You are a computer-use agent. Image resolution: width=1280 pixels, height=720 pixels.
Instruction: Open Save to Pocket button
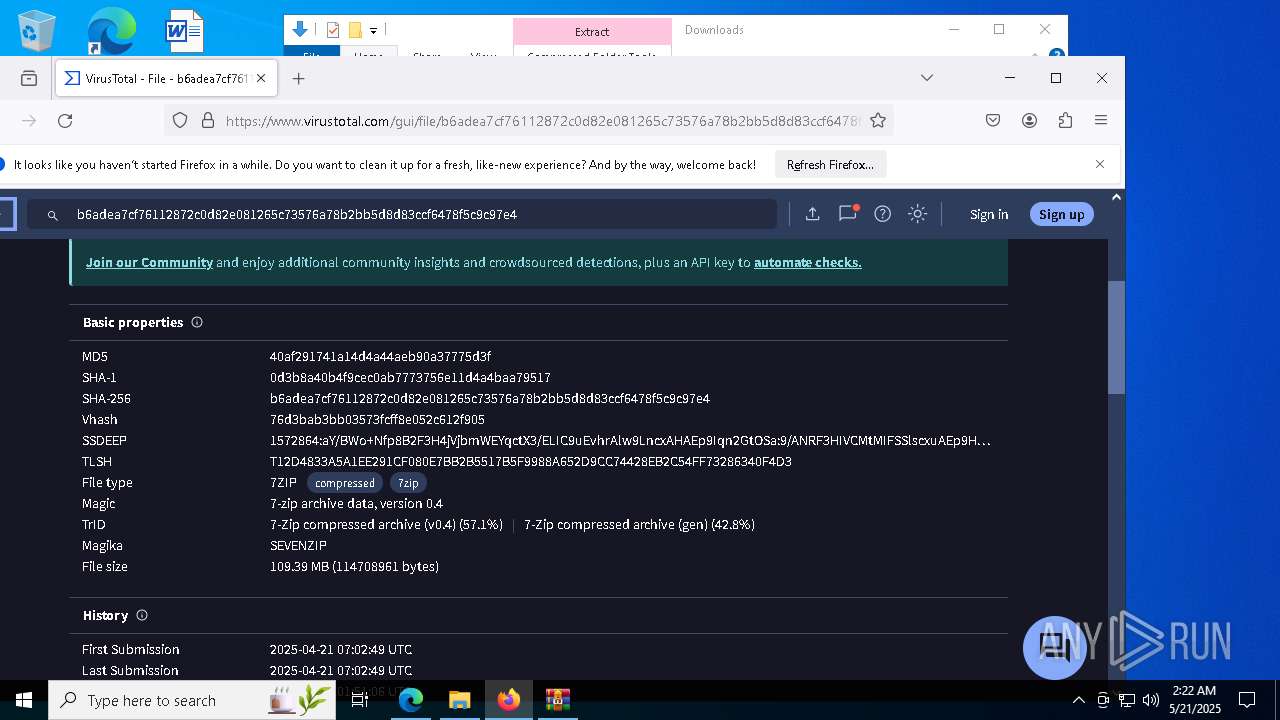click(x=993, y=121)
